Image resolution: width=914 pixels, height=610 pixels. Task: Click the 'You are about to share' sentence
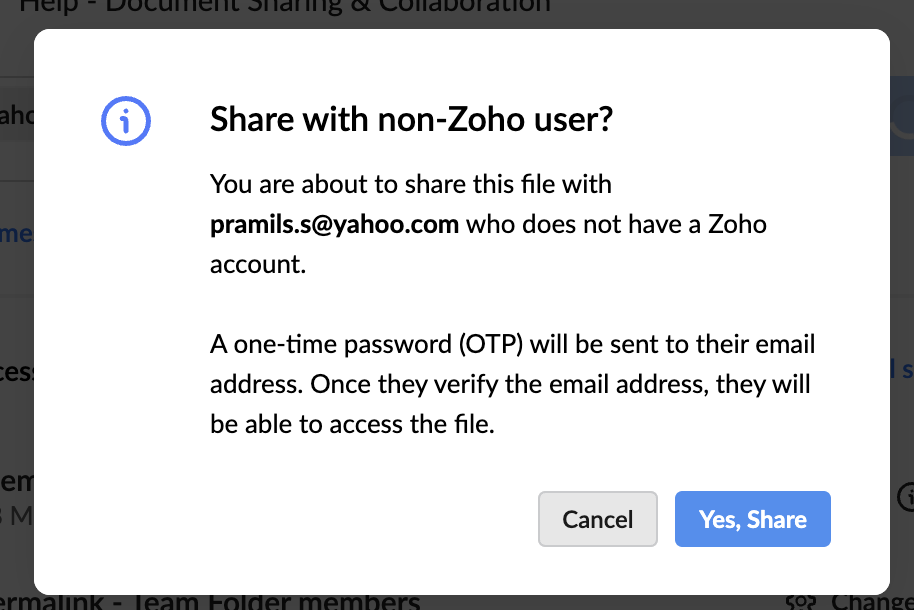point(410,184)
